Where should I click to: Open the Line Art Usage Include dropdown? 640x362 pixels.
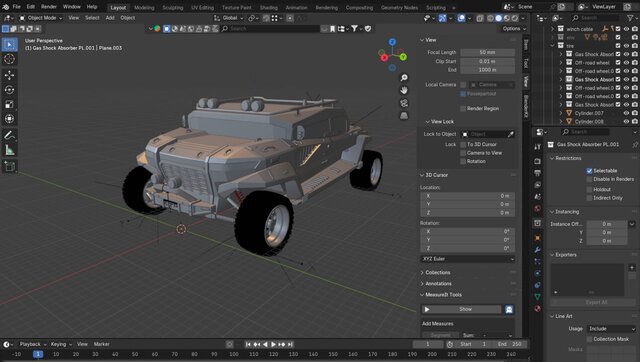point(611,329)
